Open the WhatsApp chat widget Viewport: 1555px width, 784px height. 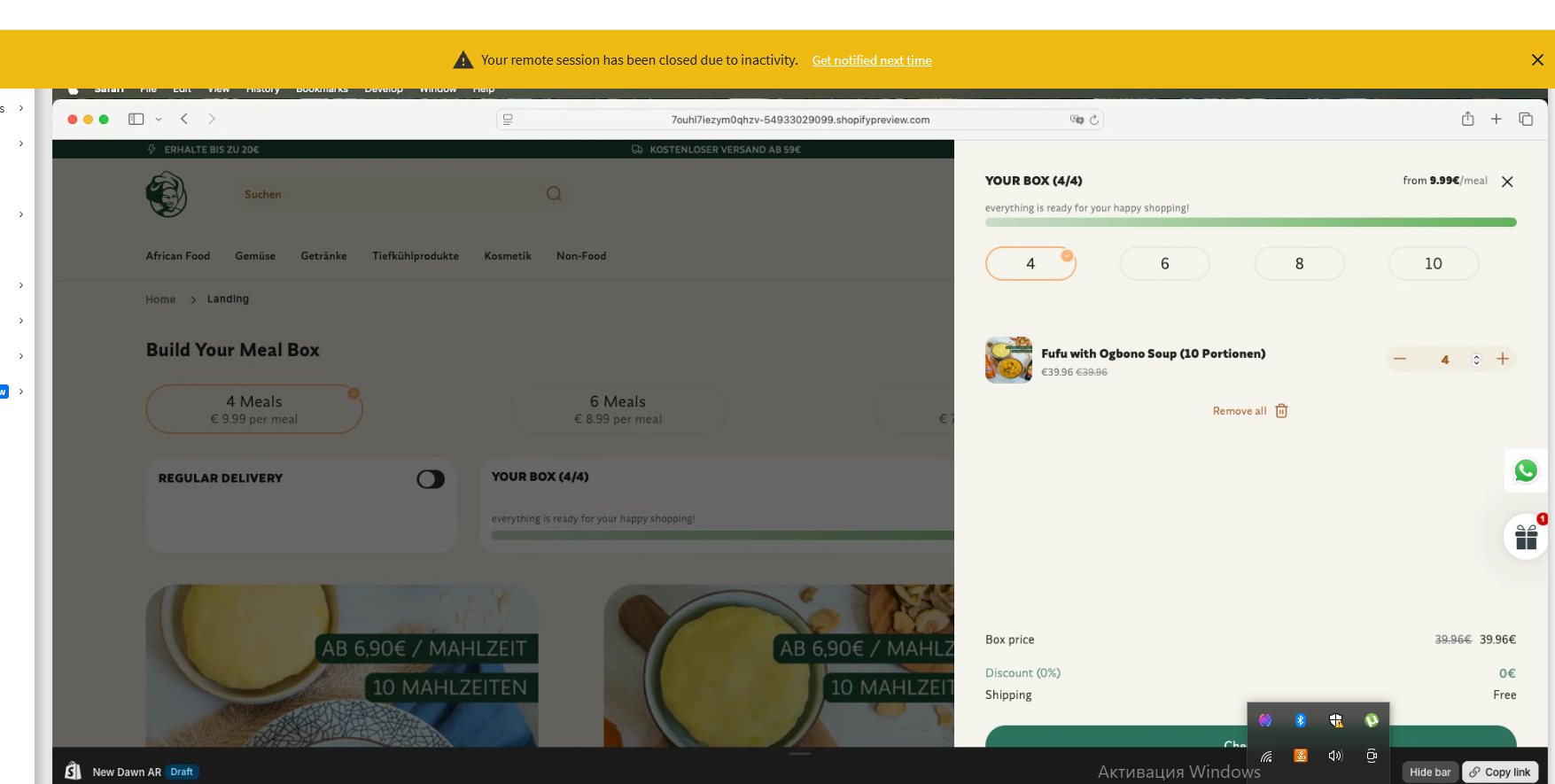tap(1526, 470)
